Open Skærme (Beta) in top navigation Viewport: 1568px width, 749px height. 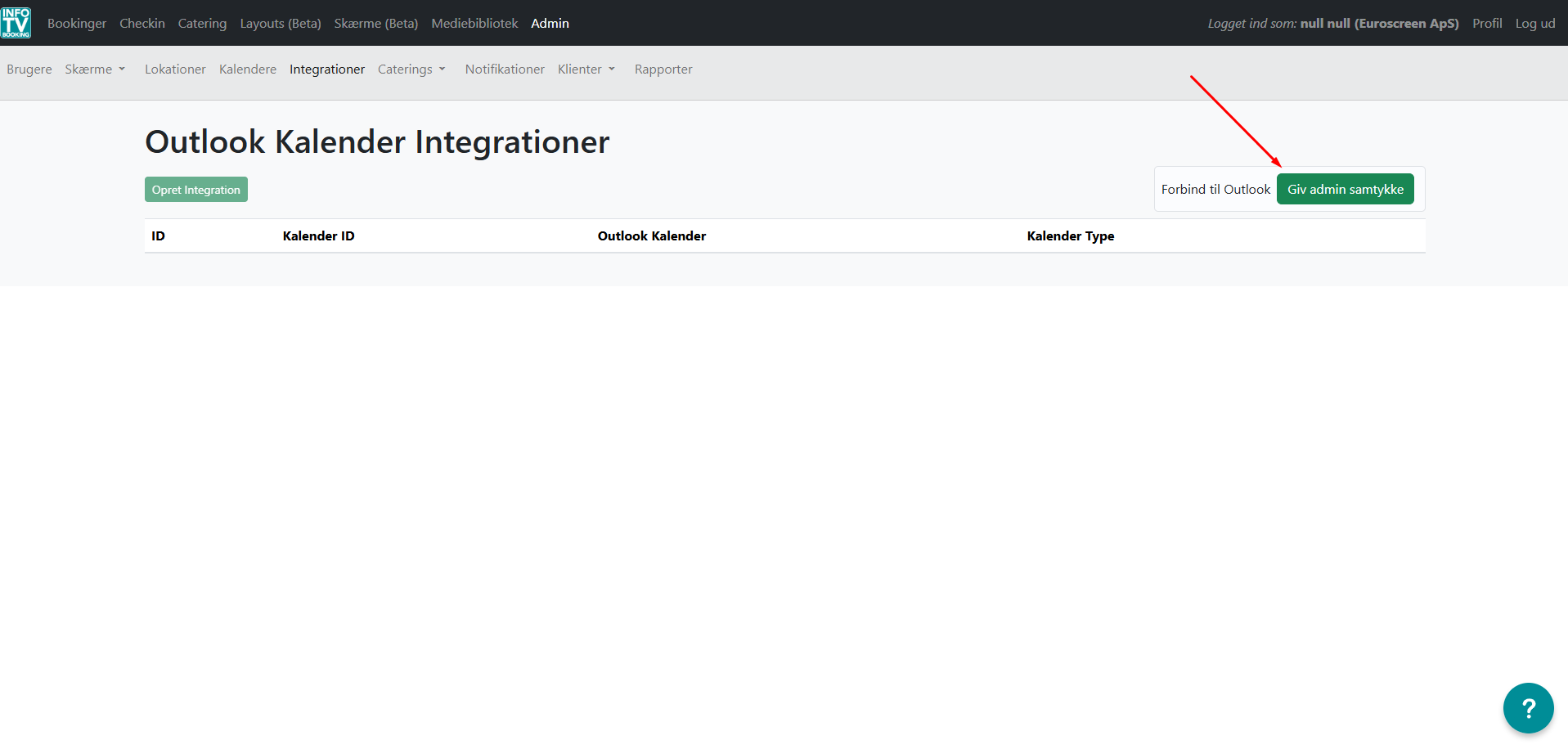pos(376,24)
